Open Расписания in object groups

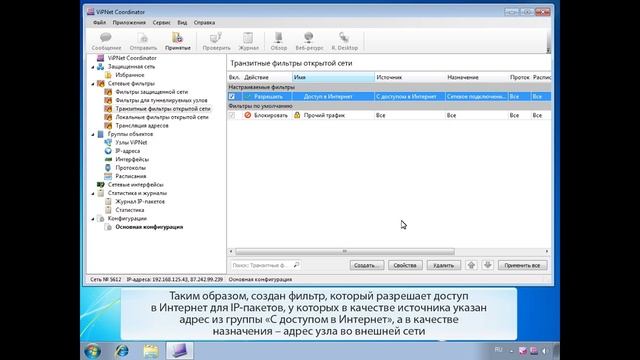click(x=131, y=176)
